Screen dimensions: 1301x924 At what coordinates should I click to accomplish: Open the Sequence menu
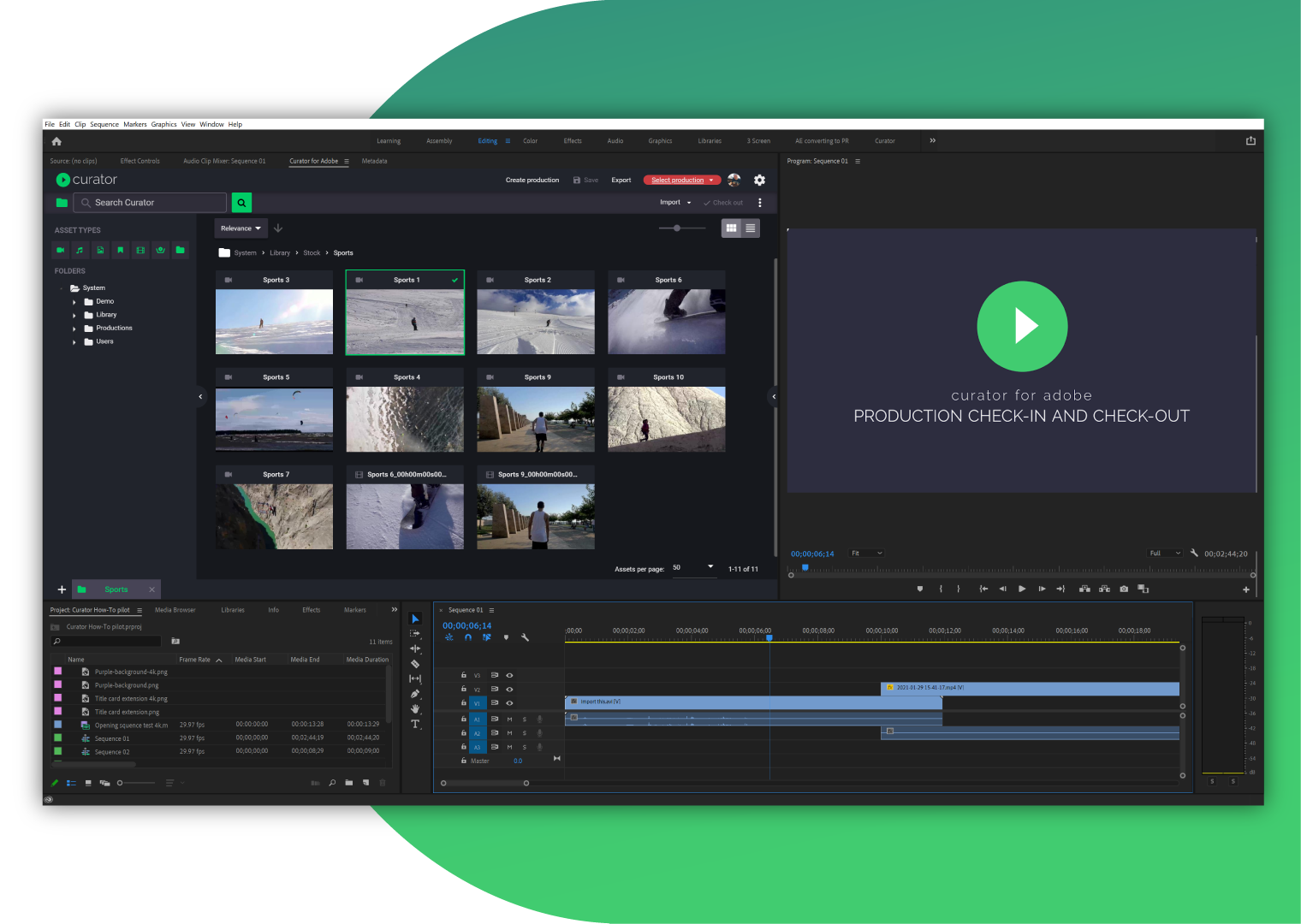point(104,124)
